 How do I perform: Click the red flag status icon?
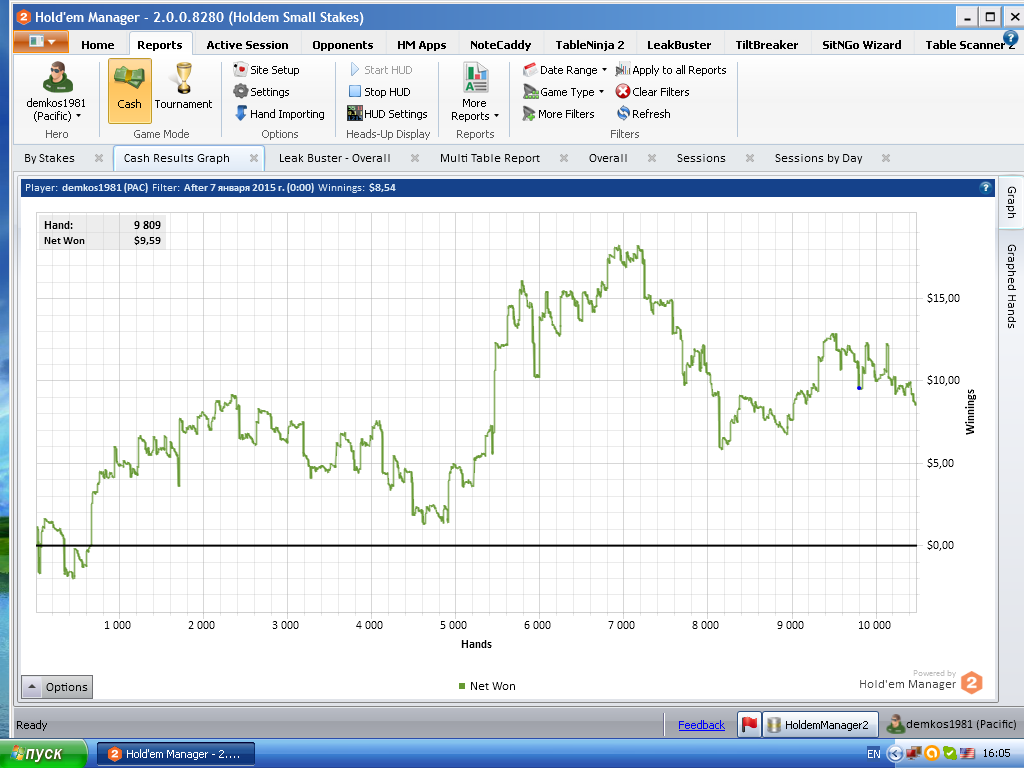749,724
